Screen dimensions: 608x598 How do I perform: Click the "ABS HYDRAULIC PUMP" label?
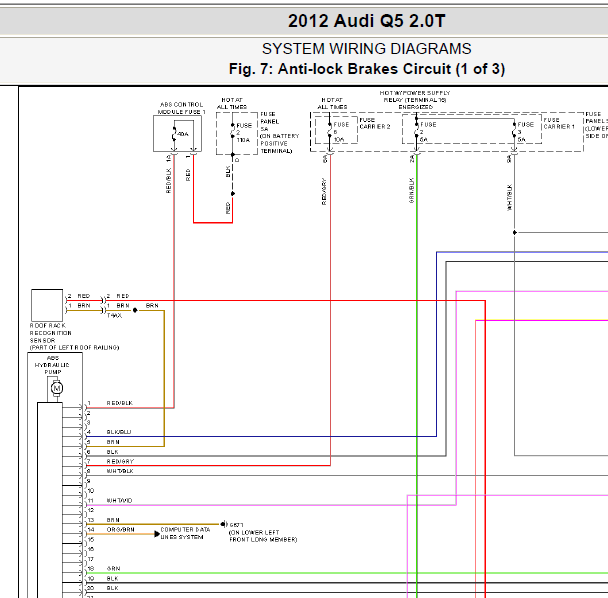click(x=52, y=365)
